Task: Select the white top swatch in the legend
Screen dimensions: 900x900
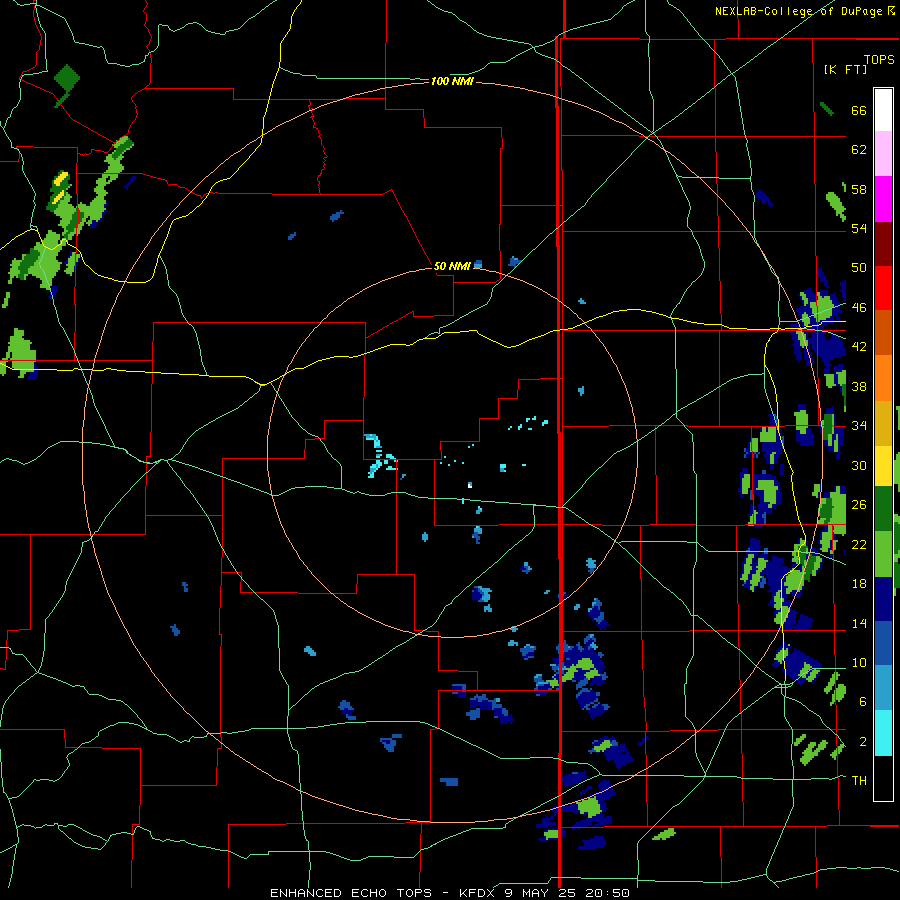Action: 883,110
